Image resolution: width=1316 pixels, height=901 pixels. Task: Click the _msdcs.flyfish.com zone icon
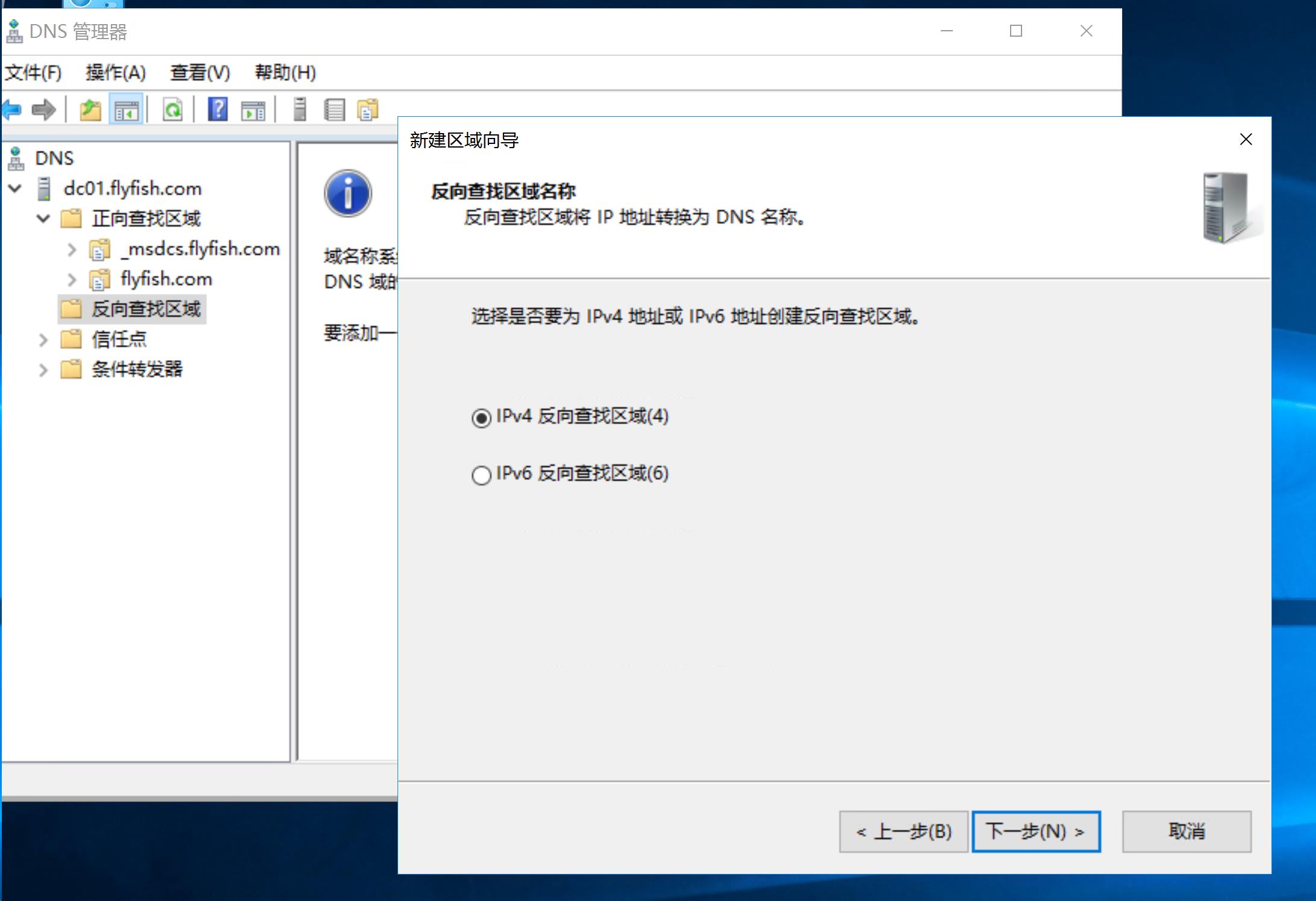100,249
